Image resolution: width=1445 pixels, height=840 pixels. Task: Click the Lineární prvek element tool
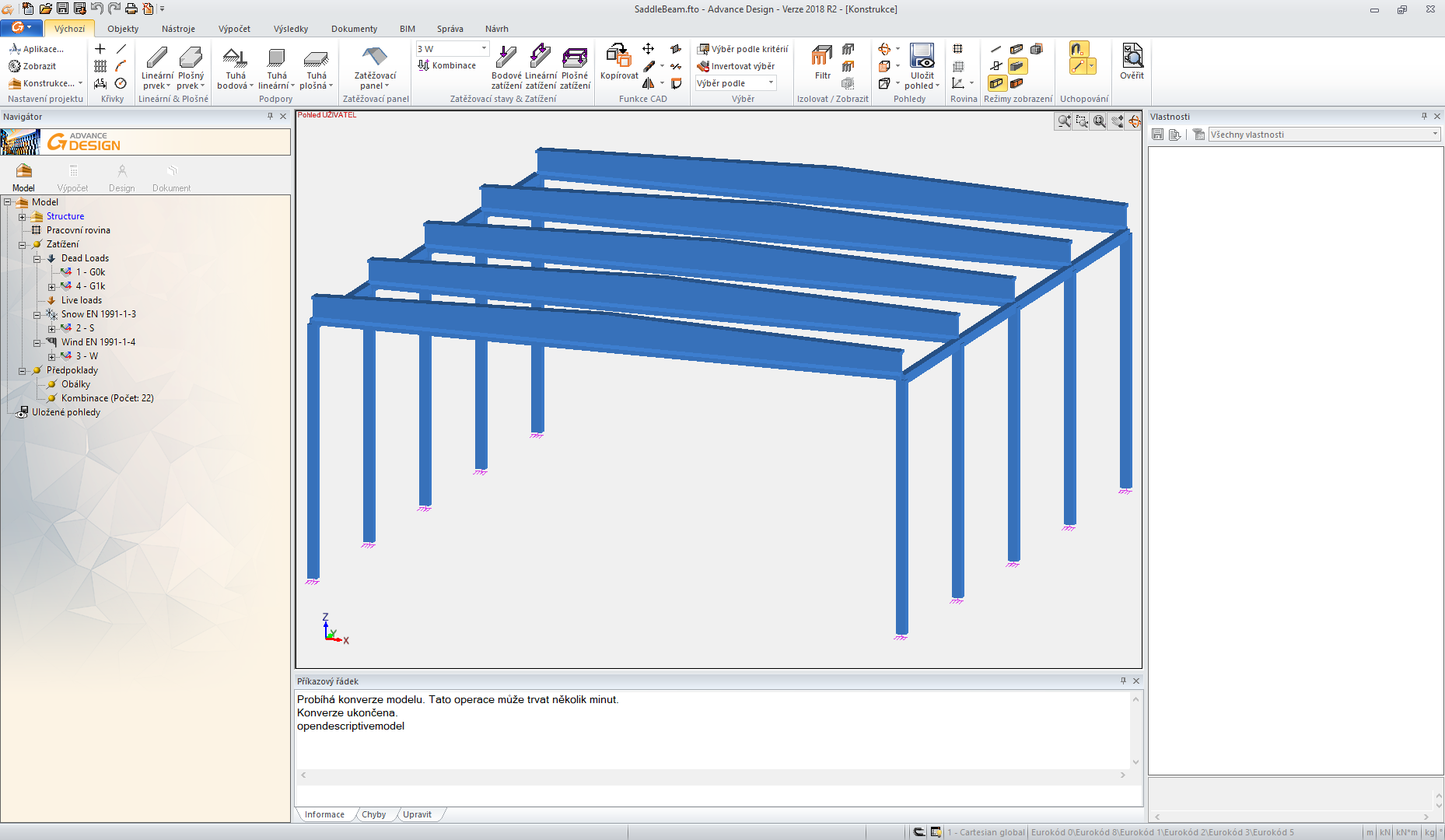click(156, 58)
